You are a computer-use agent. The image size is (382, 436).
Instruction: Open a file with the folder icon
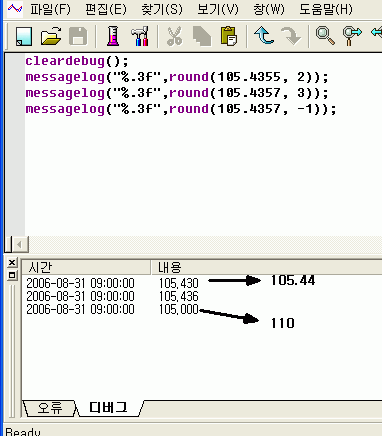click(x=51, y=36)
